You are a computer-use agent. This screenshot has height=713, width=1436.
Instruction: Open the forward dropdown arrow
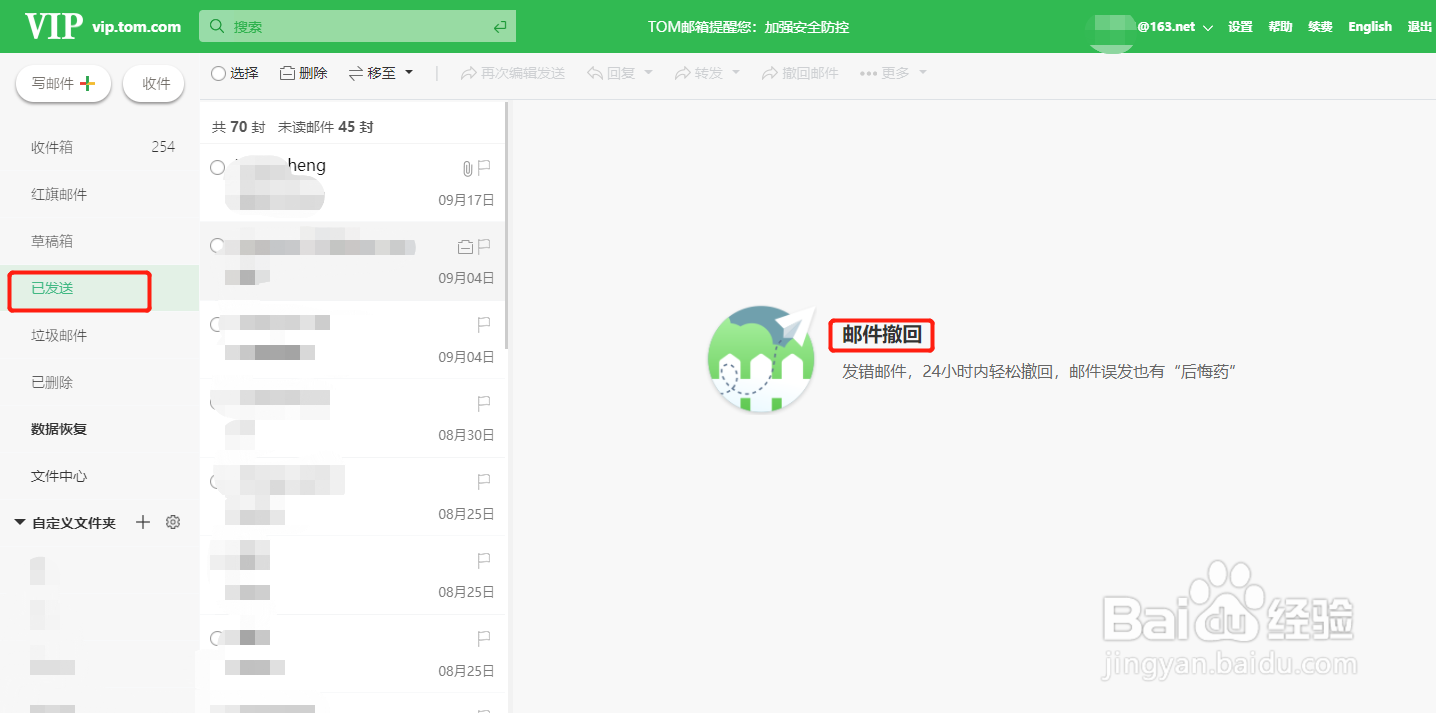736,73
